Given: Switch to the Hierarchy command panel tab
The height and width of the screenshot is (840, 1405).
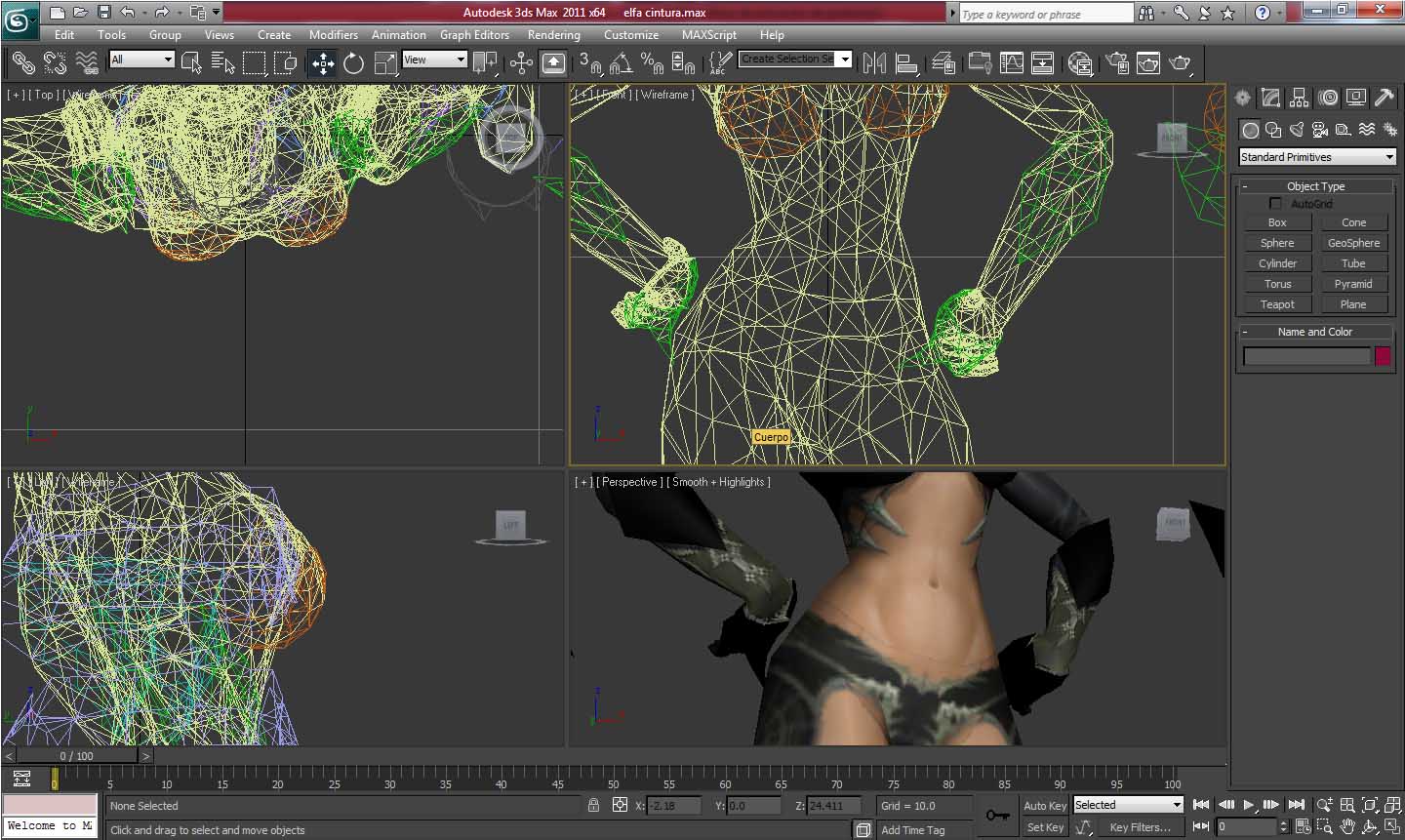Looking at the screenshot, I should pos(1299,98).
